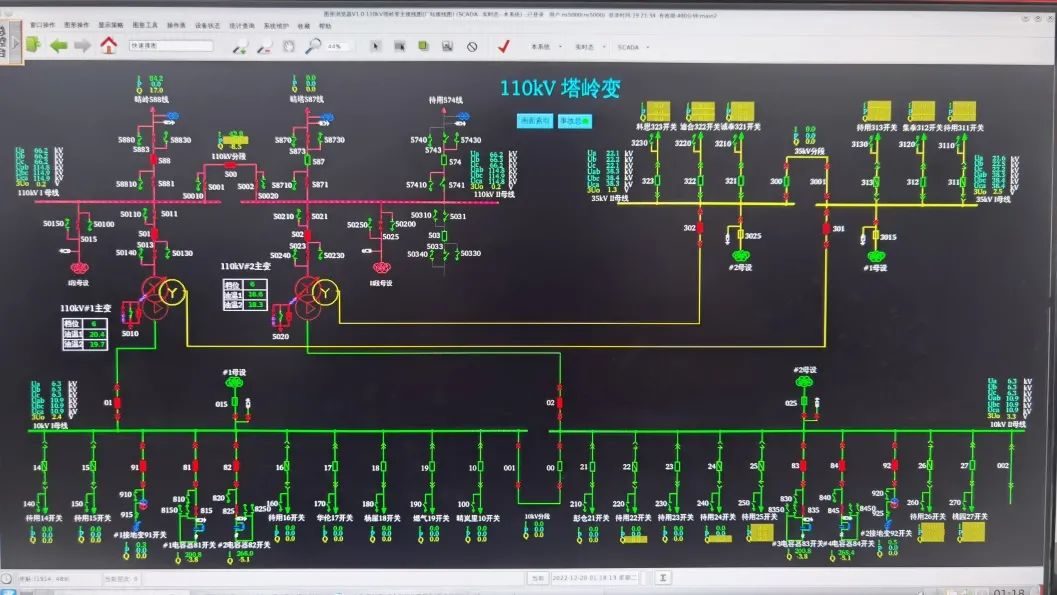
Task: Toggle the 10kV incoming breaker 01
Action: pos(117,403)
